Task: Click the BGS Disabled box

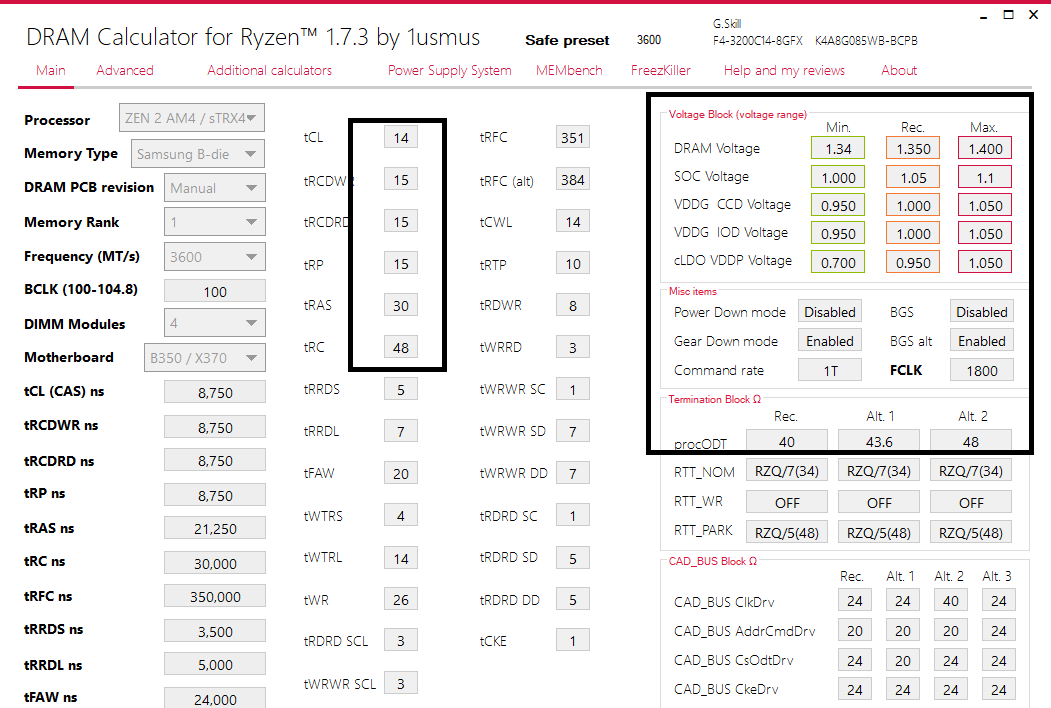Action: pos(982,312)
